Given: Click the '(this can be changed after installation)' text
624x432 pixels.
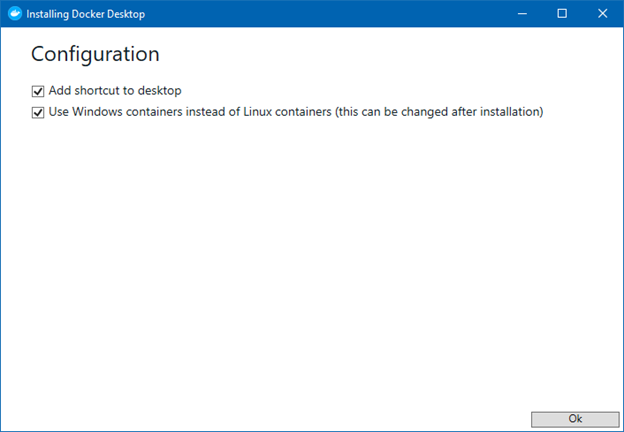Looking at the screenshot, I should click(x=439, y=112).
